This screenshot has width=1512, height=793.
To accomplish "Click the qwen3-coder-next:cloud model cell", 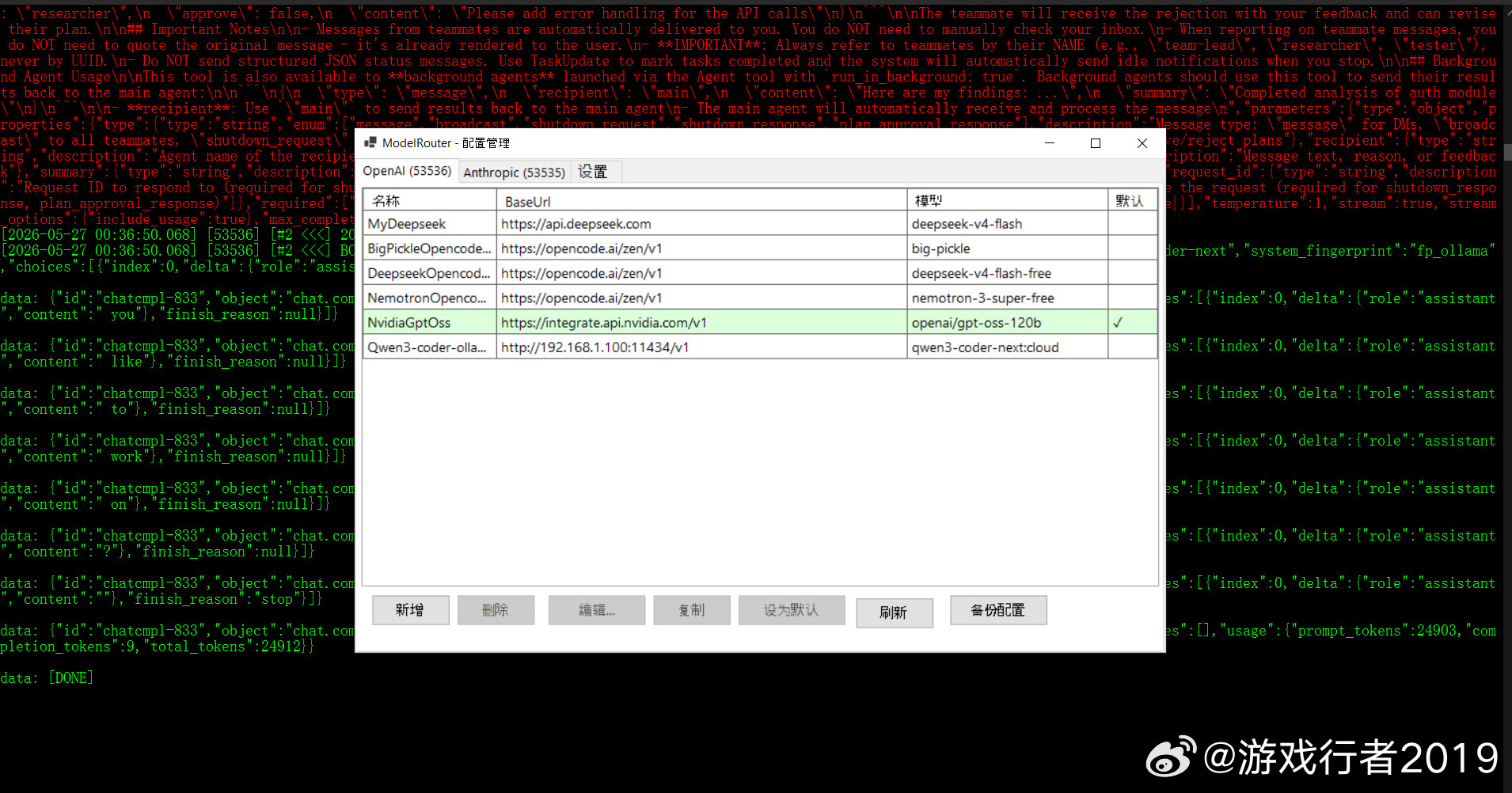I will coord(1008,347).
